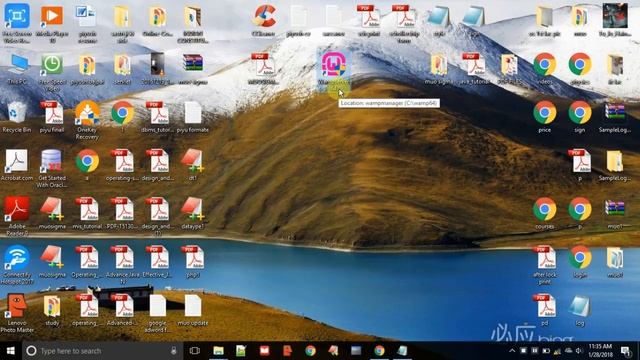
Task: Open the OneKey Recovery shortcut
Action: click(87, 113)
